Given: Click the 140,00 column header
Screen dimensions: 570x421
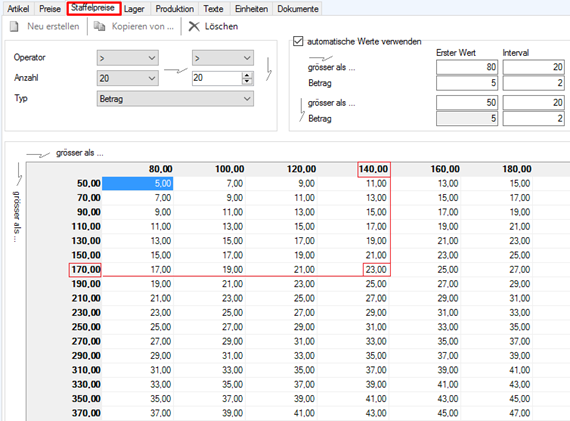Looking at the screenshot, I should (x=374, y=169).
